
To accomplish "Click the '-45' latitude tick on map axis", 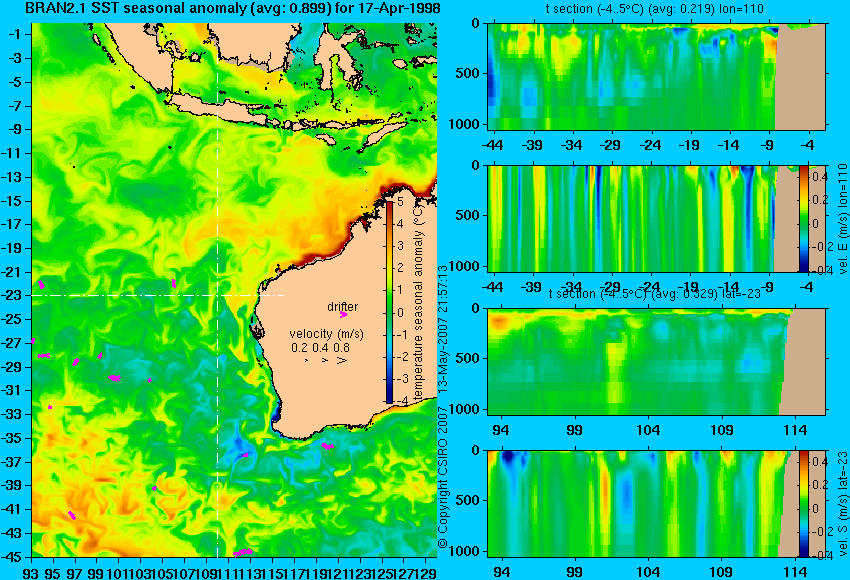I will pyautogui.click(x=13, y=557).
